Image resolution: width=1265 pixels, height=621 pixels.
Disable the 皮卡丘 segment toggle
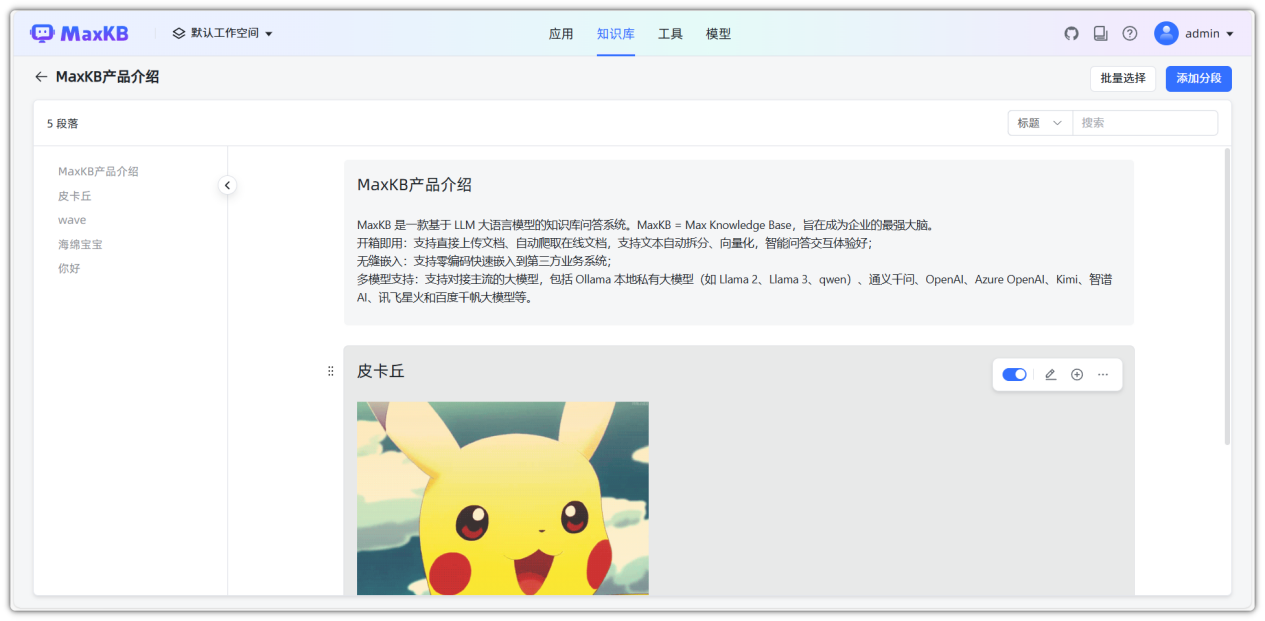pyautogui.click(x=1014, y=374)
